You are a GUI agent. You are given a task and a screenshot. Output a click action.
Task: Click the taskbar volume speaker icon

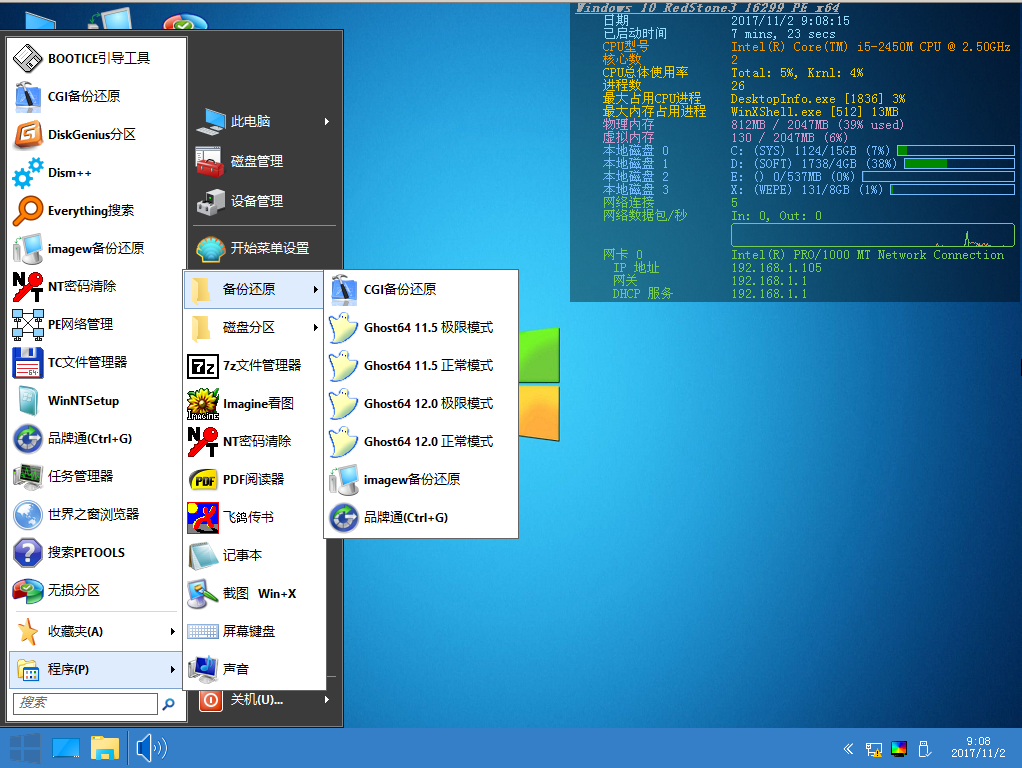click(x=150, y=748)
